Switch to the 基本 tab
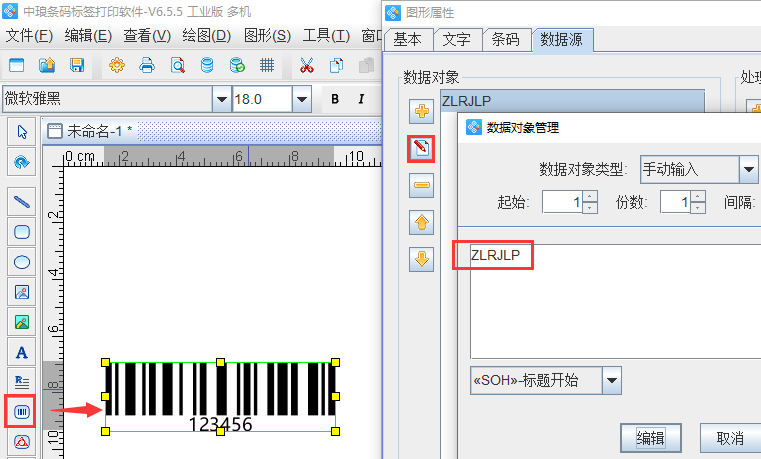 408,39
